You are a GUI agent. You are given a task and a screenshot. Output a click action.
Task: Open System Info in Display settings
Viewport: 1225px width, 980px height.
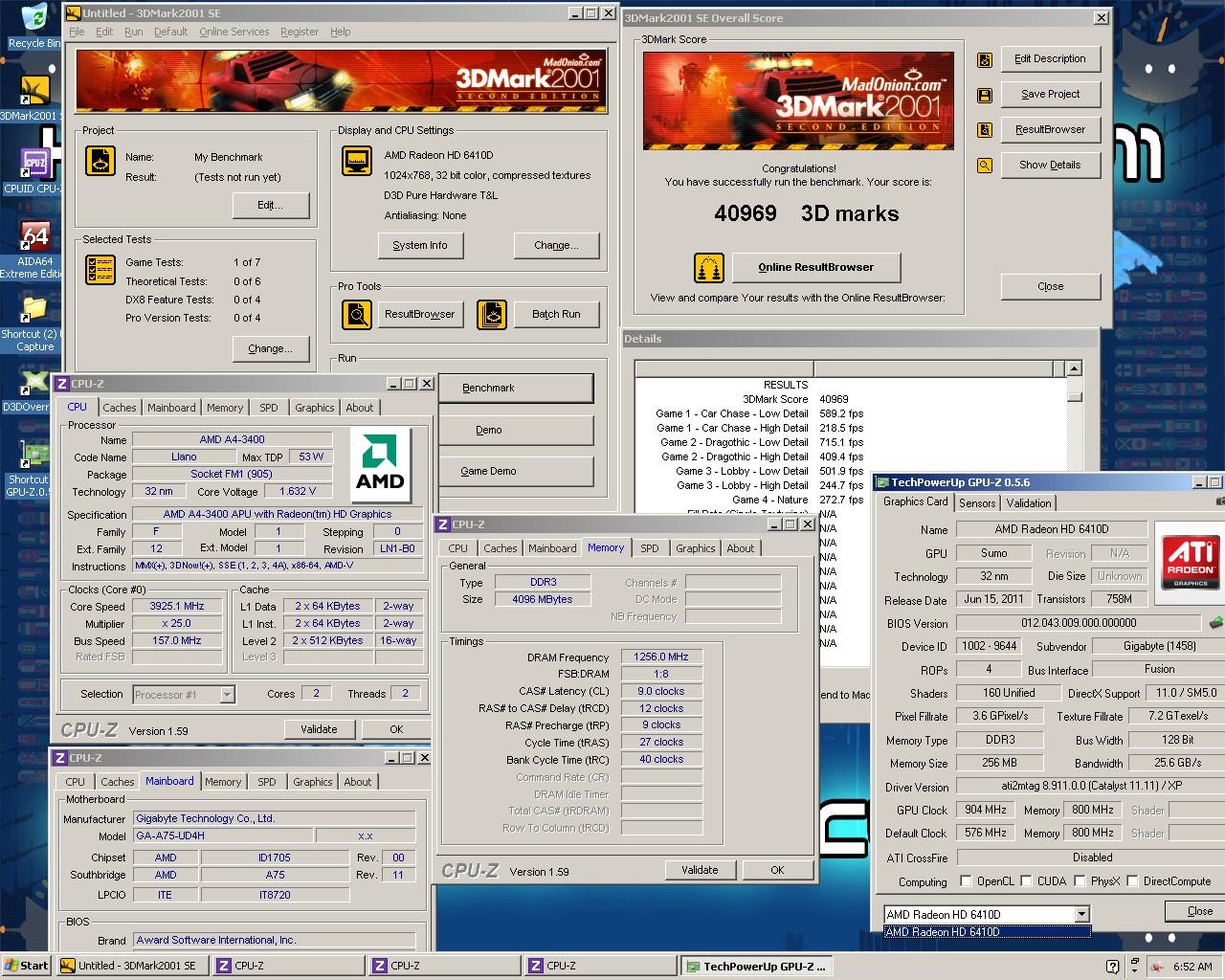[420, 245]
